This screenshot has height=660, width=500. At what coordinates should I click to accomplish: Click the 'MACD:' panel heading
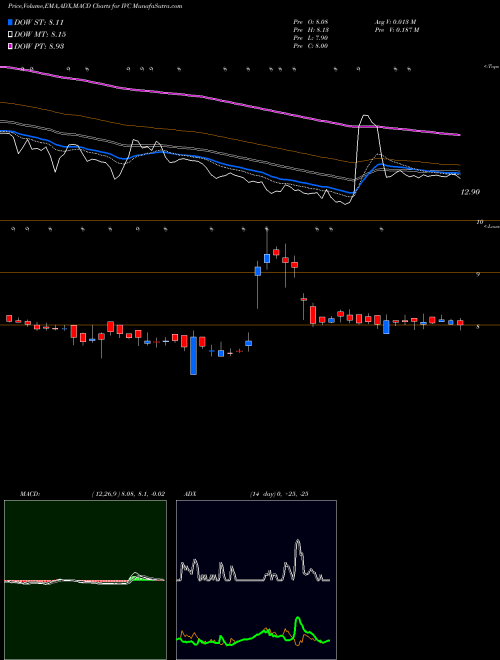pos(29,494)
